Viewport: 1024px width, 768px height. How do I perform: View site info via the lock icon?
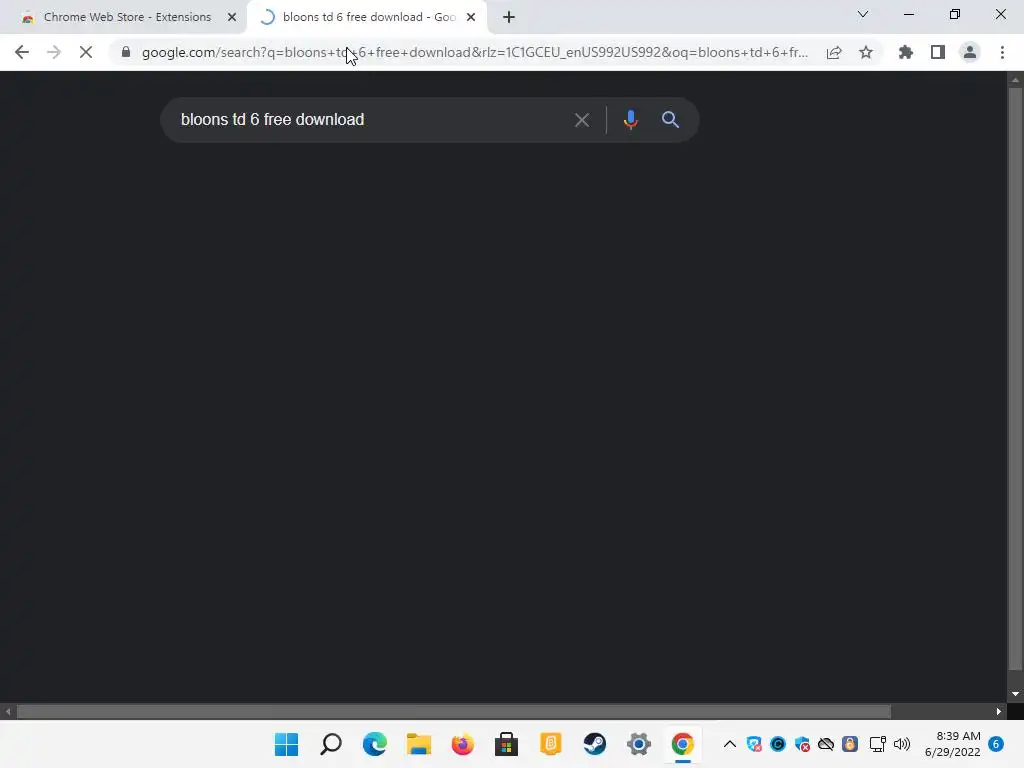coord(126,52)
